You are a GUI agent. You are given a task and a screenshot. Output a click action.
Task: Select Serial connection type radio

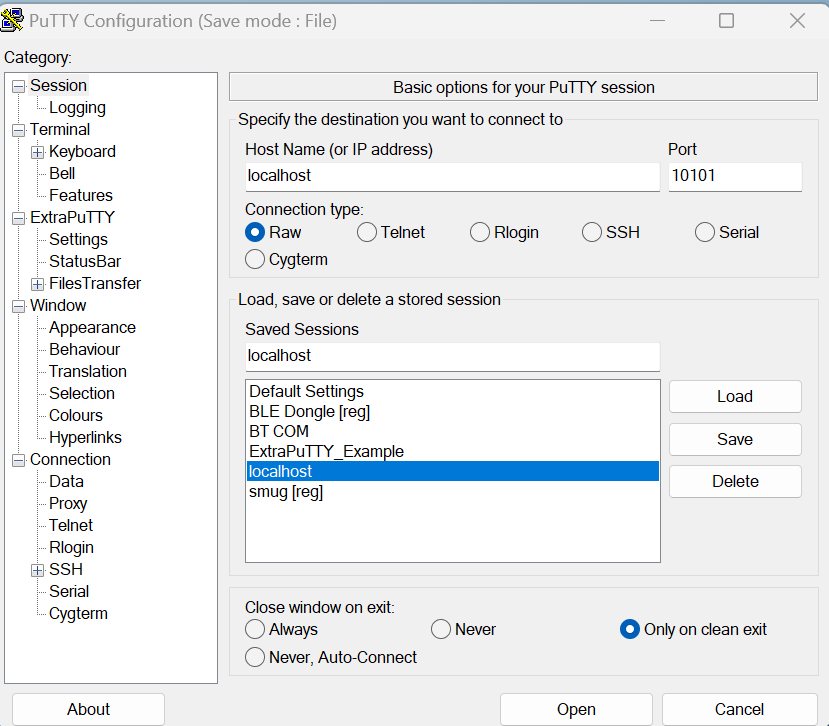[705, 233]
